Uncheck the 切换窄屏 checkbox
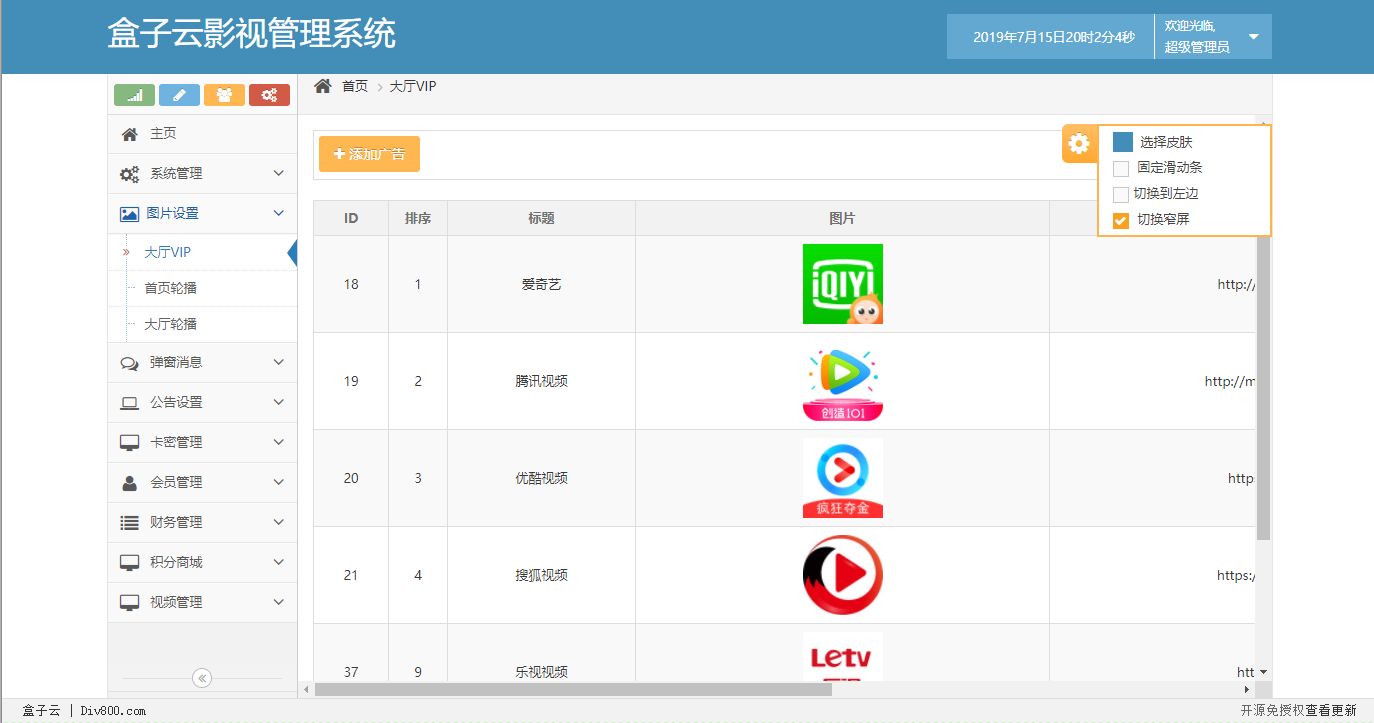 pyautogui.click(x=1121, y=221)
